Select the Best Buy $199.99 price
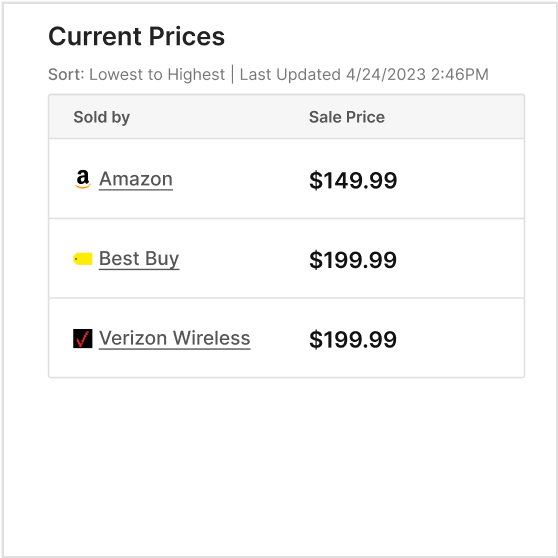The width and height of the screenshot is (558, 558). (x=353, y=260)
